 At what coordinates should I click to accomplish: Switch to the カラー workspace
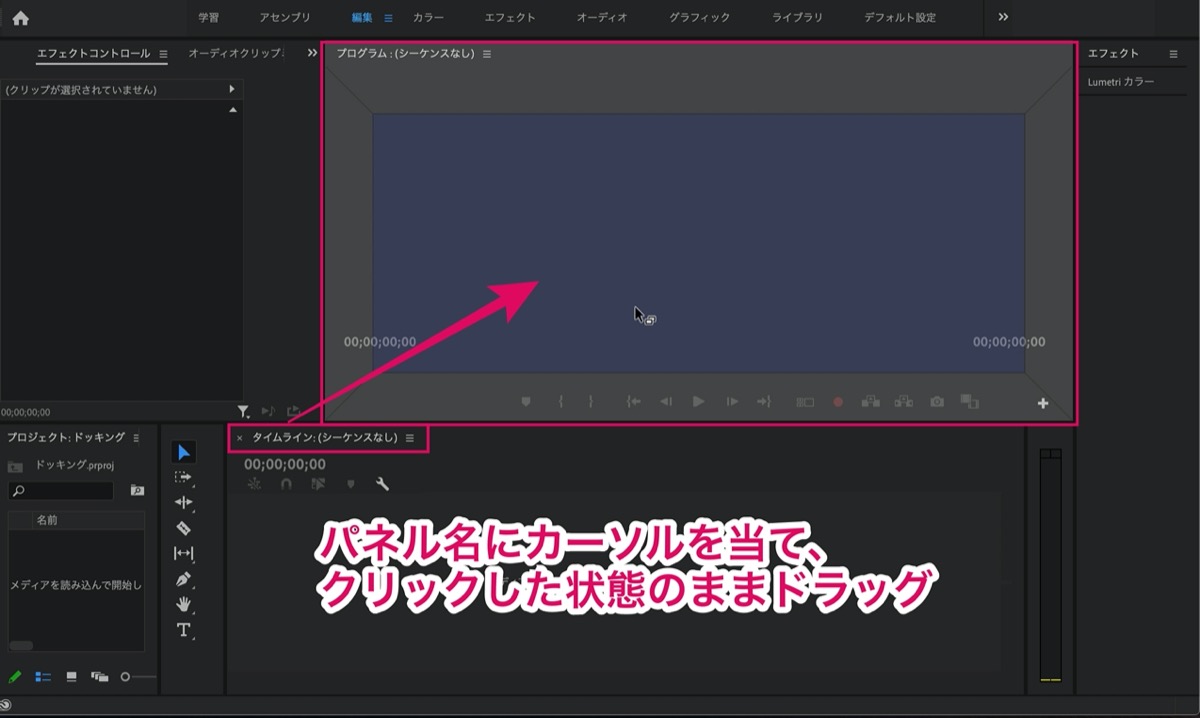tap(428, 18)
